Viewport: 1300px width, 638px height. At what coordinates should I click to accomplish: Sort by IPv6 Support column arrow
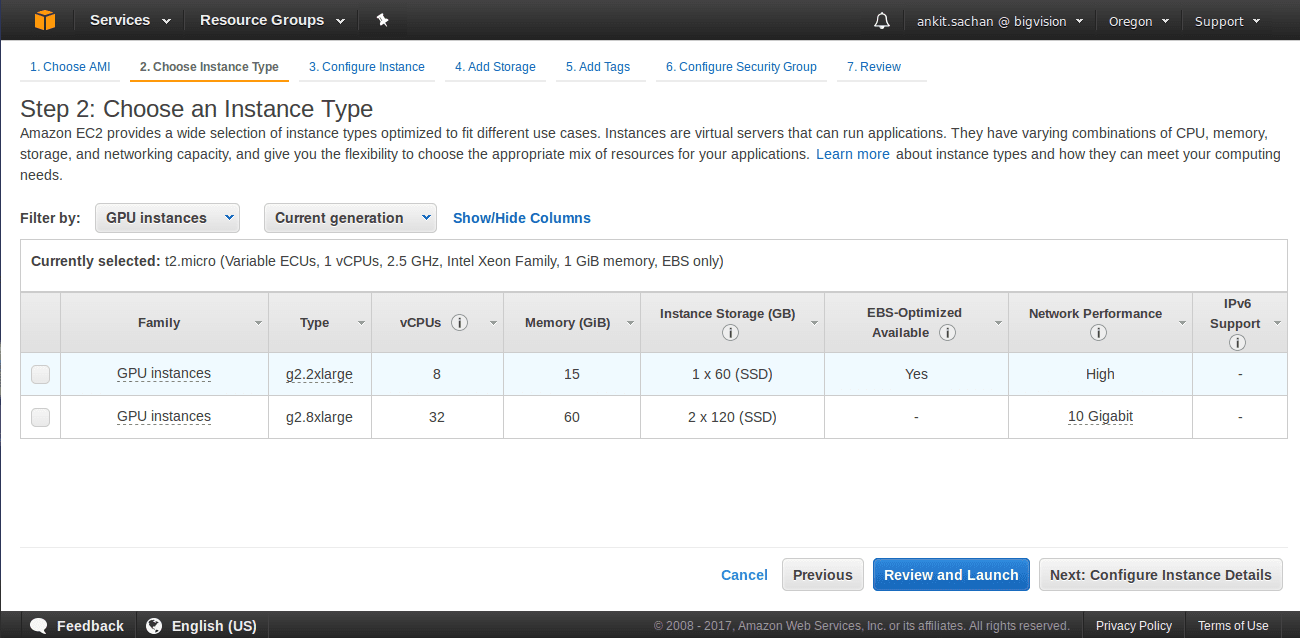1277,323
